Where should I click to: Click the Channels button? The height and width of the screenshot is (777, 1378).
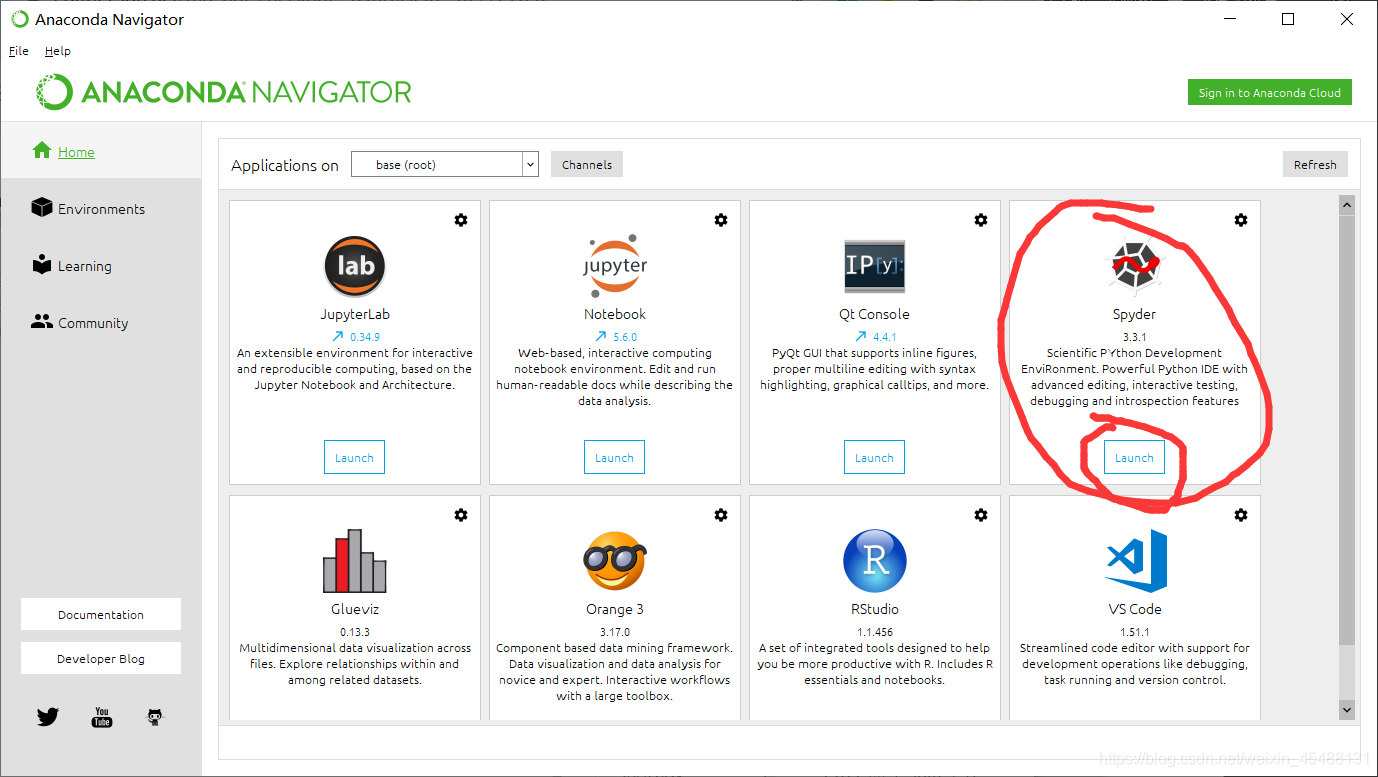point(587,164)
